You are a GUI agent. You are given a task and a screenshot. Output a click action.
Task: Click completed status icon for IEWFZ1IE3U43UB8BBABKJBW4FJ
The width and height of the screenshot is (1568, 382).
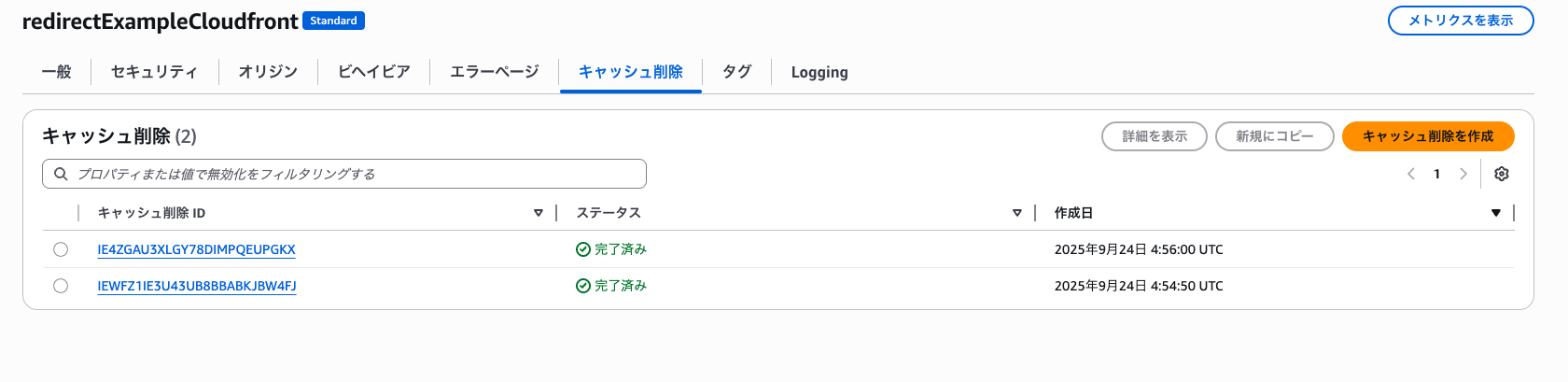[x=583, y=286]
